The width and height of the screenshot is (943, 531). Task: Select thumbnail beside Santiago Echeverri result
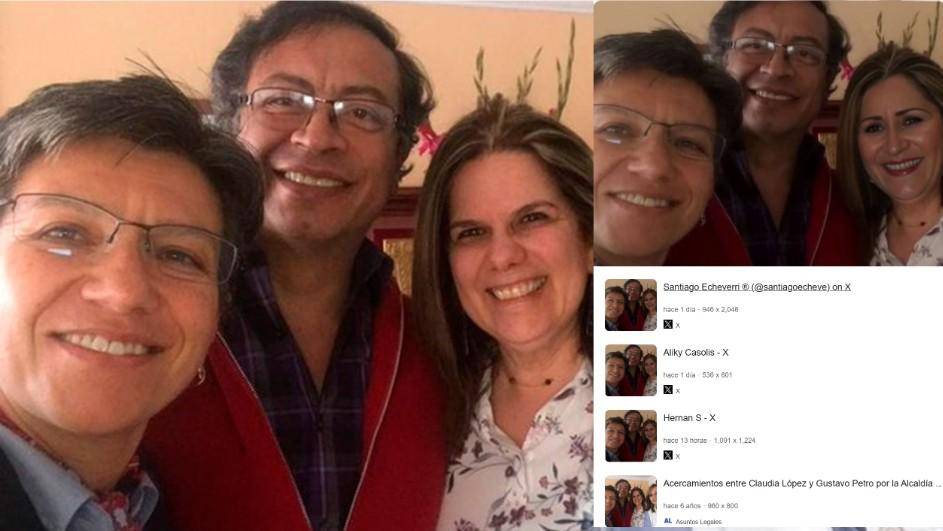(630, 305)
